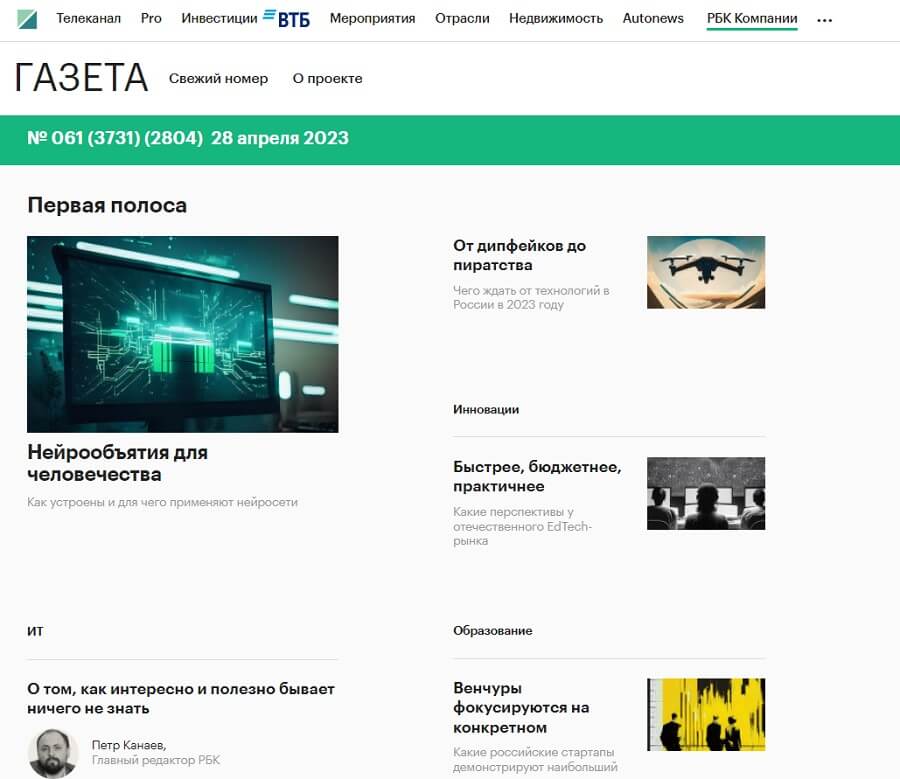Image resolution: width=900 pixels, height=779 pixels.
Task: Open the neural network cover image
Action: [182, 334]
